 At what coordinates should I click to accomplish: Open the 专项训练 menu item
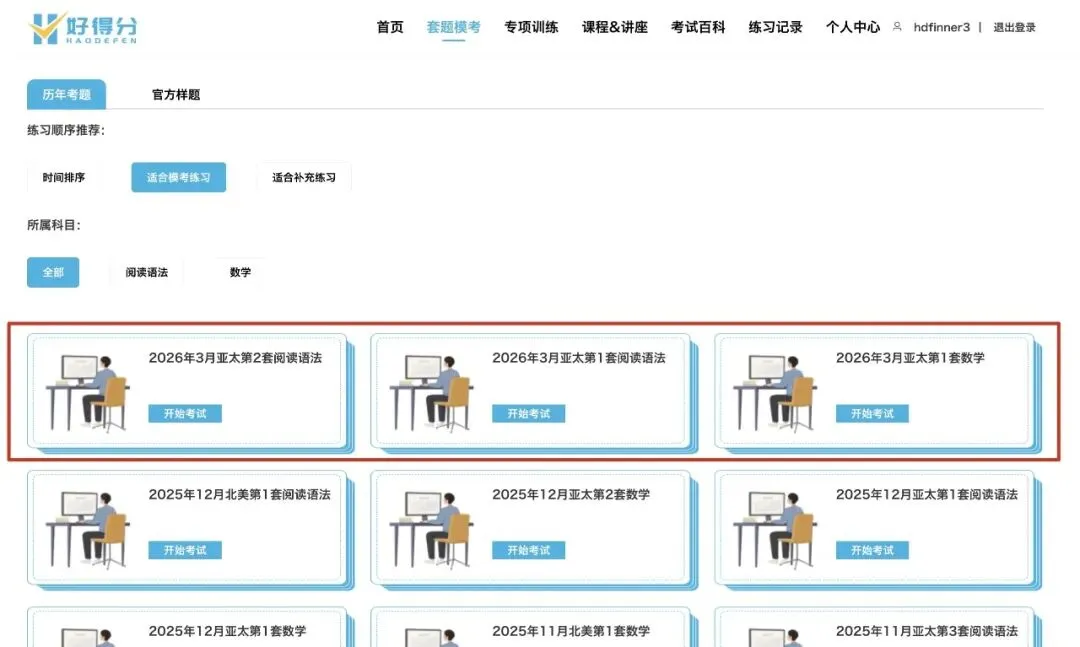[x=532, y=27]
